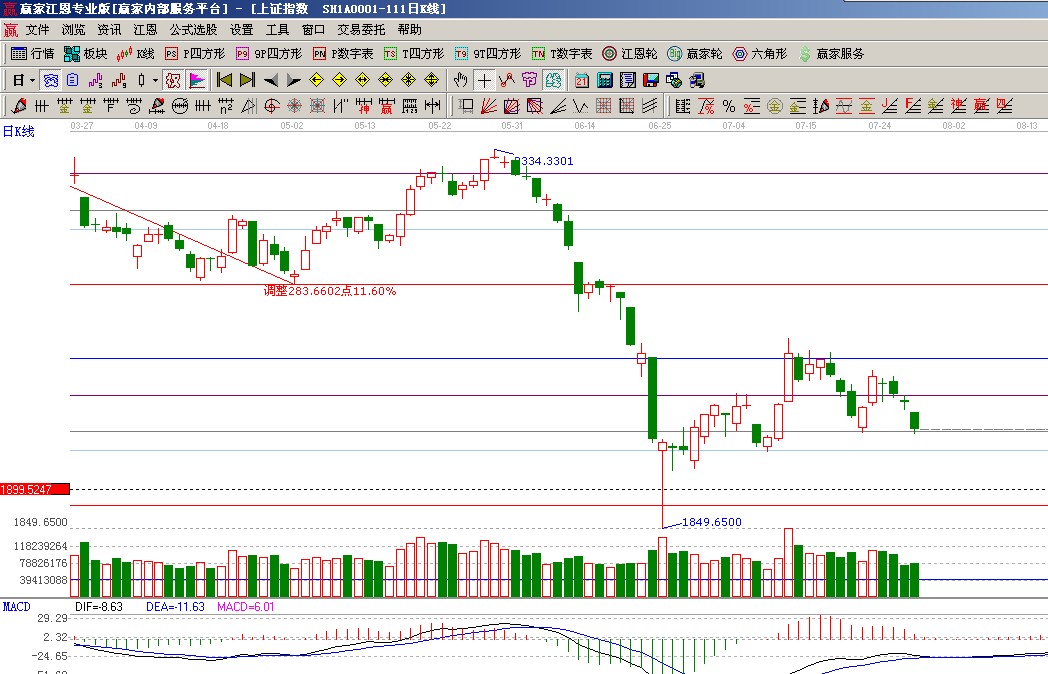Open the 公式选股 menu
Viewport: 1048px width, 674px height.
(x=193, y=30)
